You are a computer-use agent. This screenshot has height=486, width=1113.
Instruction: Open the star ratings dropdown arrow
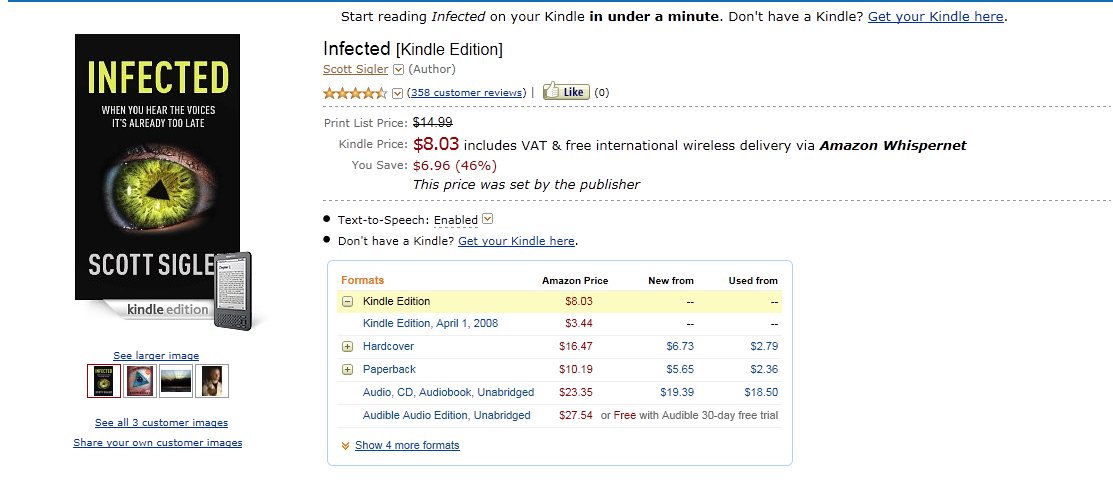397,93
